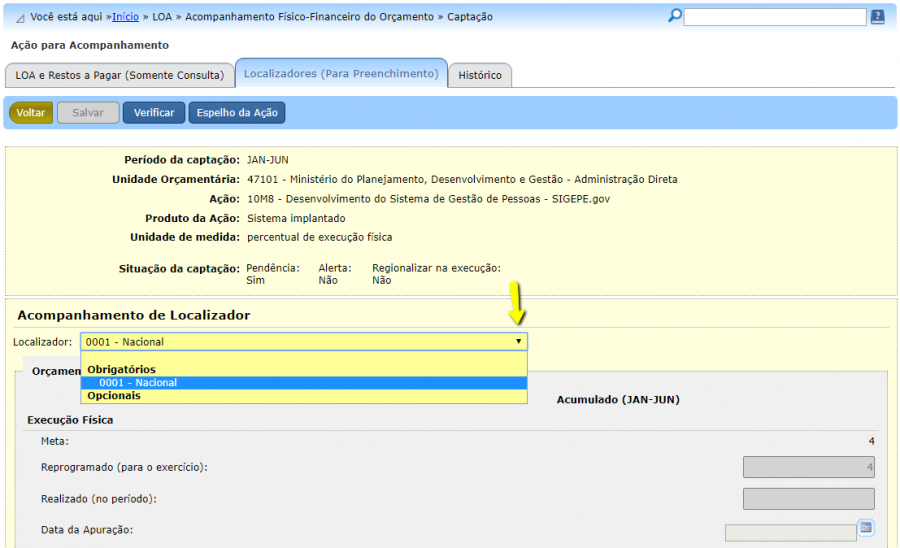Screen dimensions: 900x548
Task: Click the action text '10M8 - Desenvolvimento do Sistema'
Action: pos(429,199)
